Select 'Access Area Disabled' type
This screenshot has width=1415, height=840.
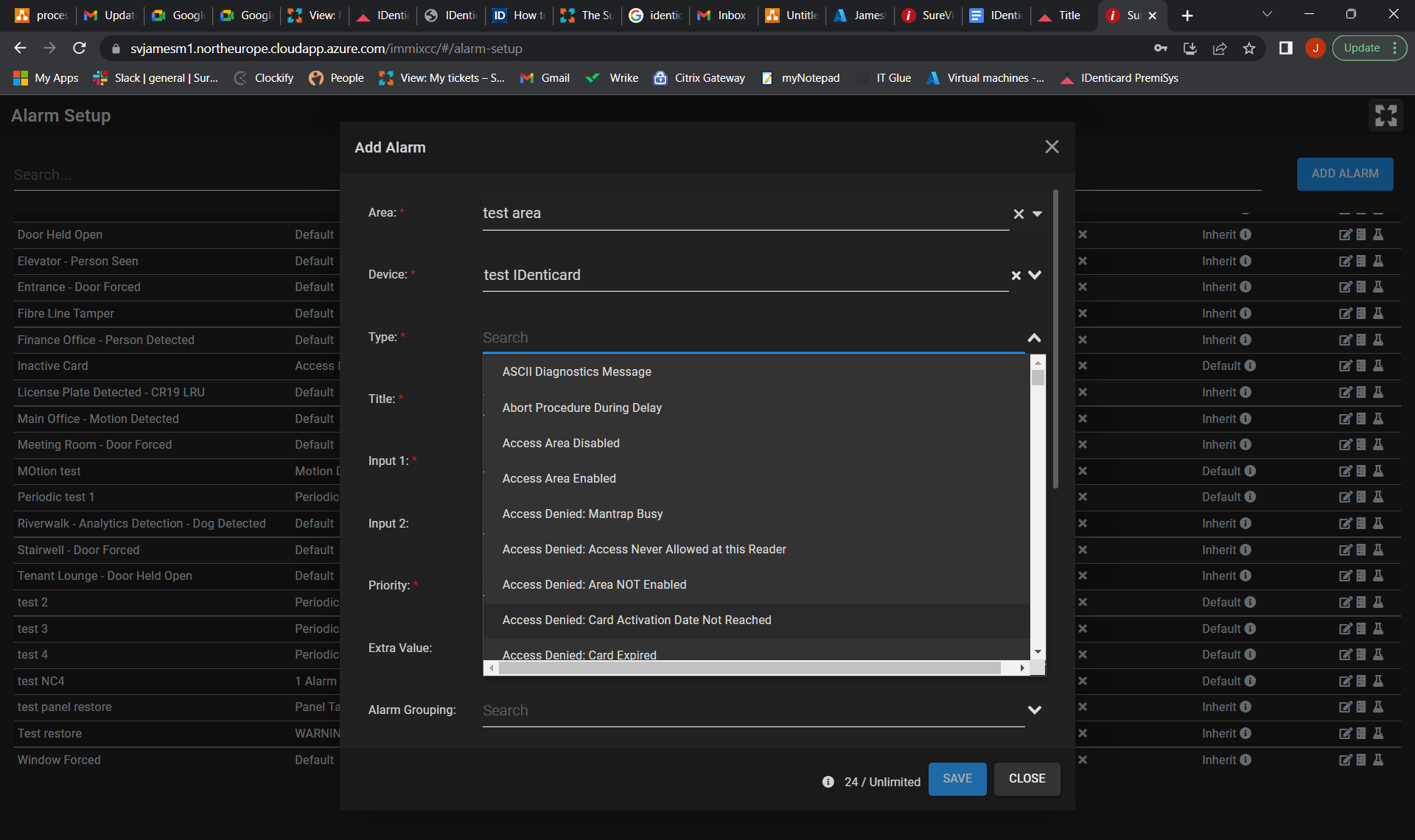click(x=756, y=443)
